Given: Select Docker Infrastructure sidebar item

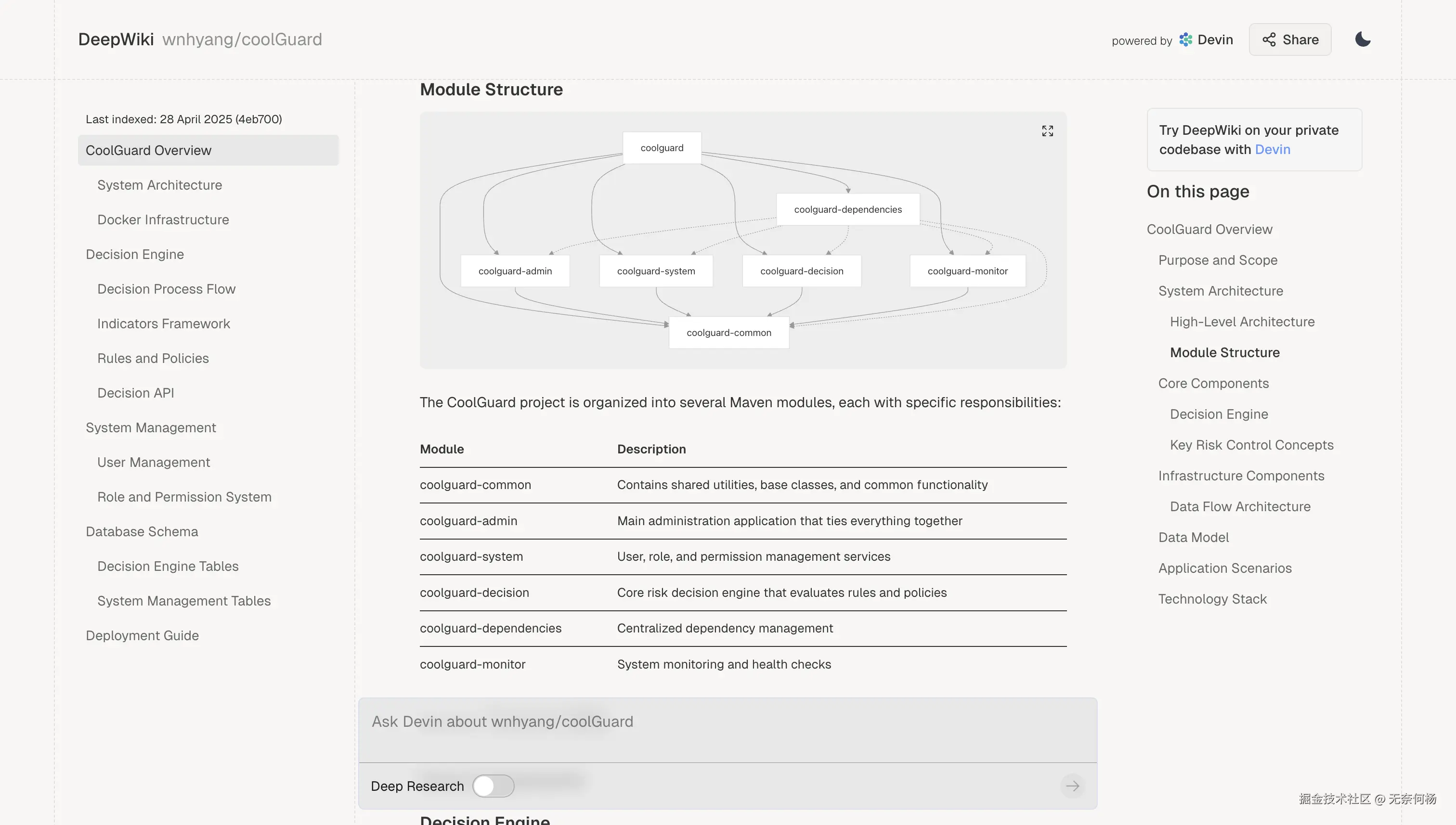Looking at the screenshot, I should (x=163, y=220).
